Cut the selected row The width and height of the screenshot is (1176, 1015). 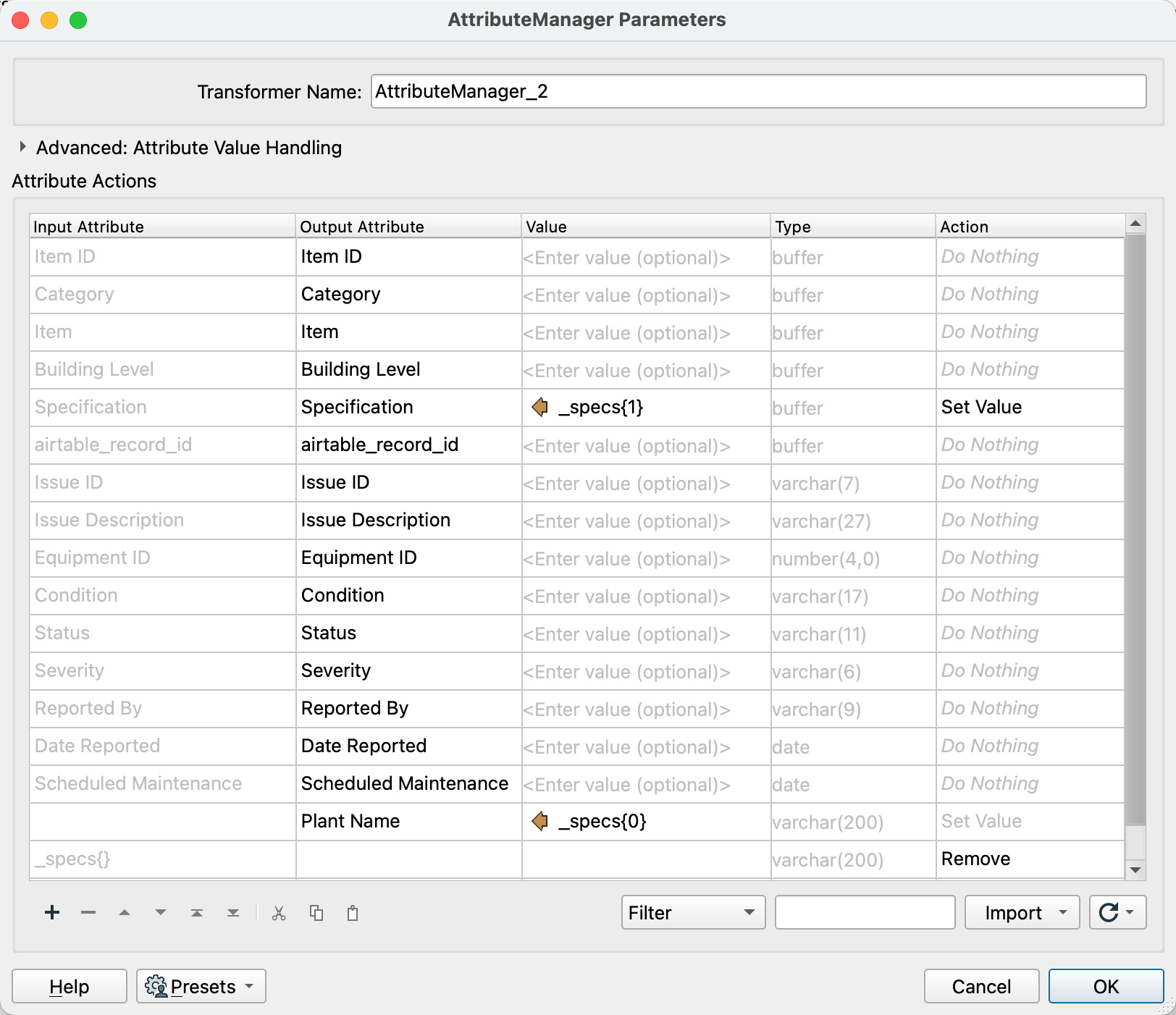pos(280,912)
